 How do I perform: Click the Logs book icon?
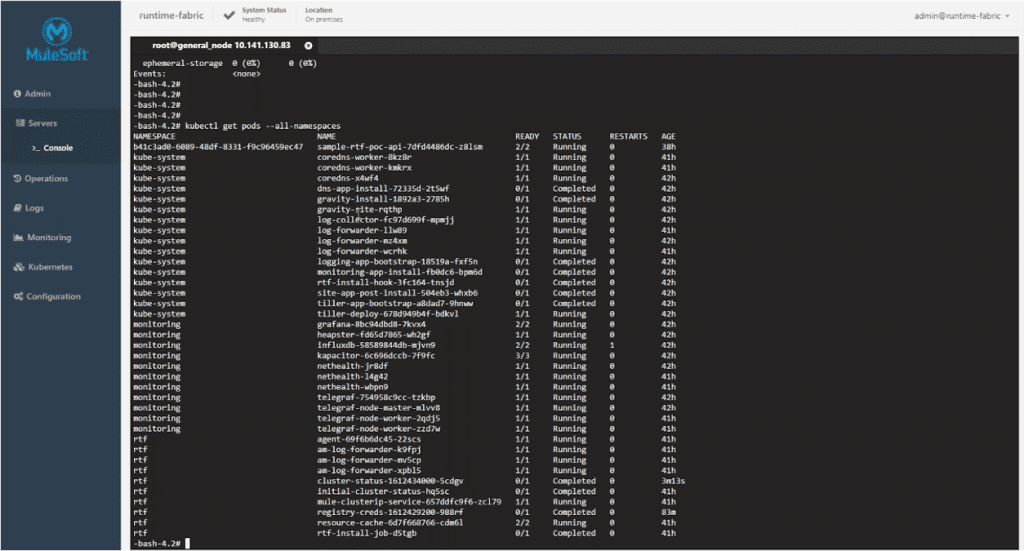point(18,208)
